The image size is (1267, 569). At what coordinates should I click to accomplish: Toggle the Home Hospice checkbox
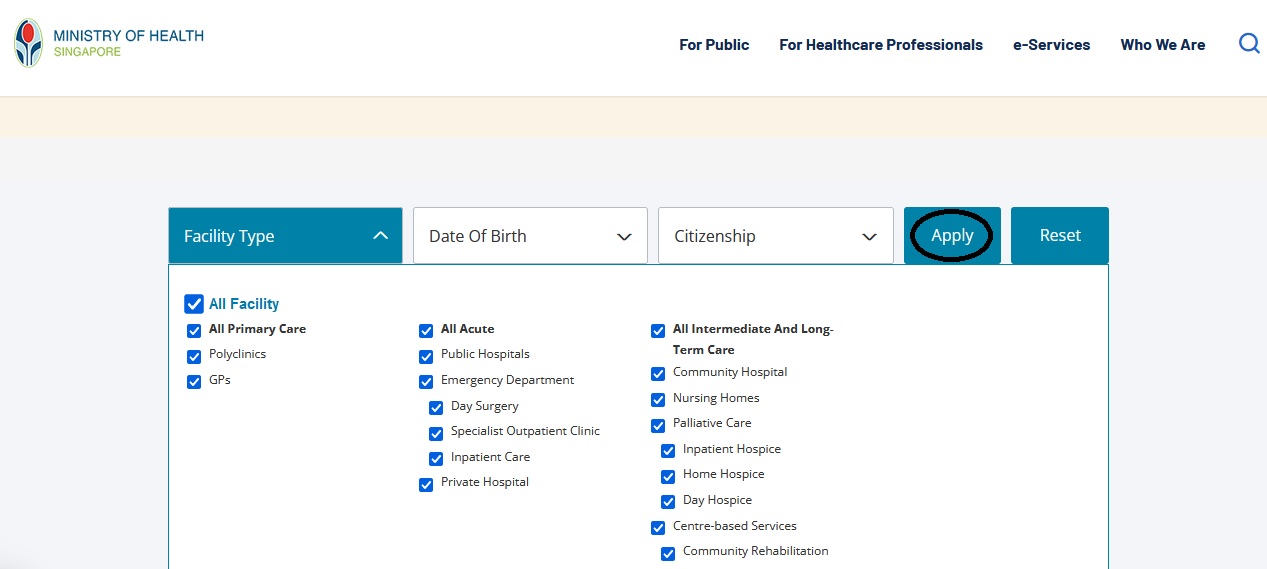[x=668, y=476]
